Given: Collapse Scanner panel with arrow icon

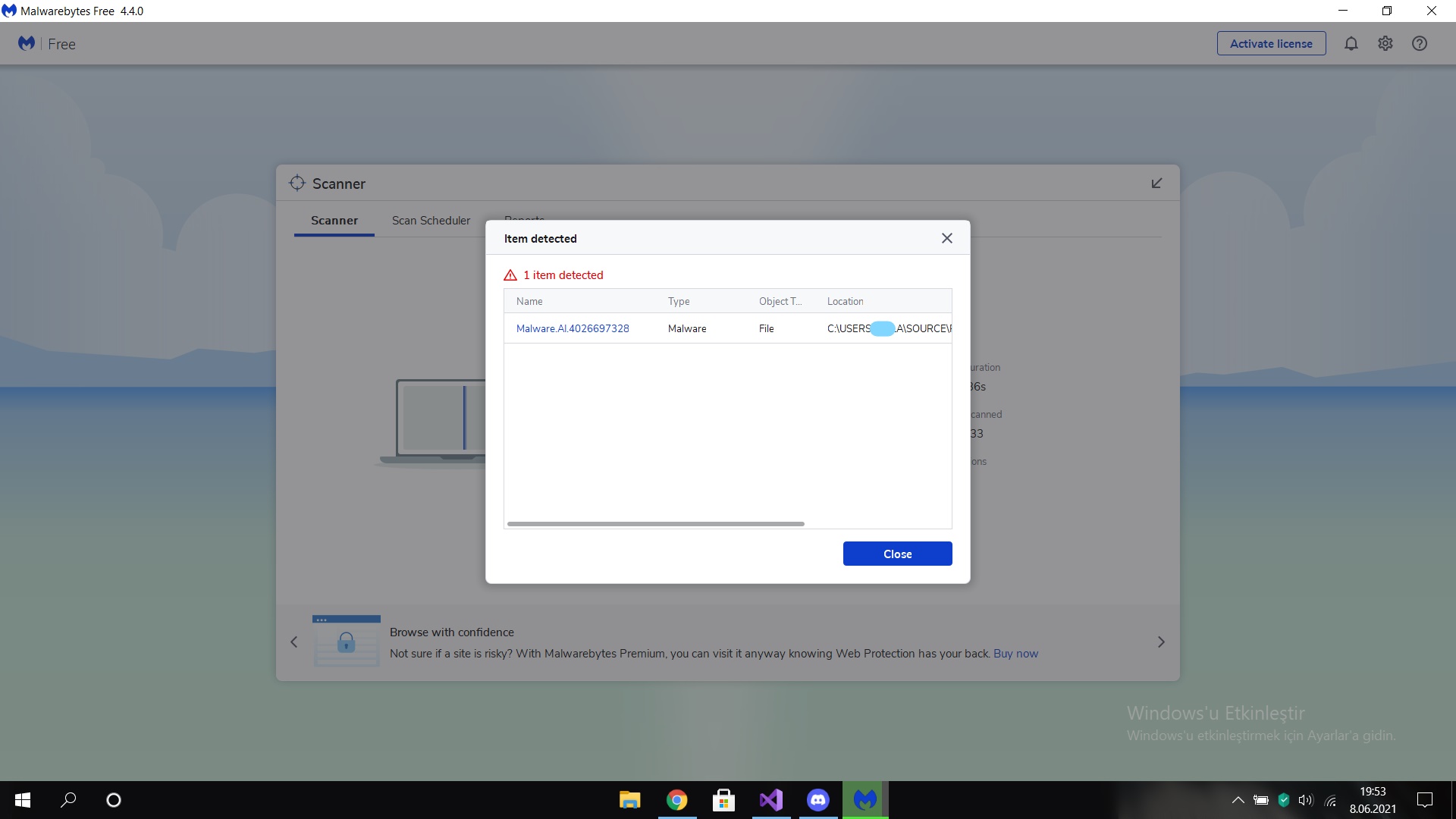Looking at the screenshot, I should [x=1156, y=184].
